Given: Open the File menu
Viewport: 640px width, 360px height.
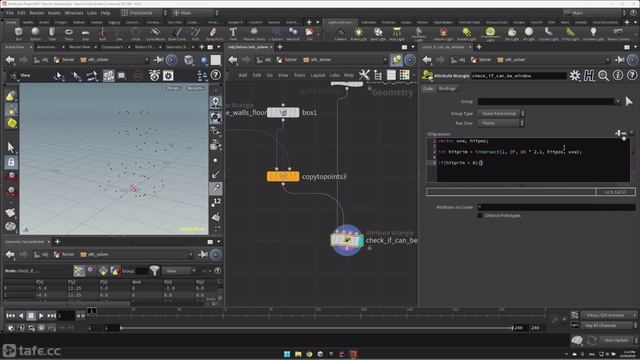Looking at the screenshot, I should [10, 13].
